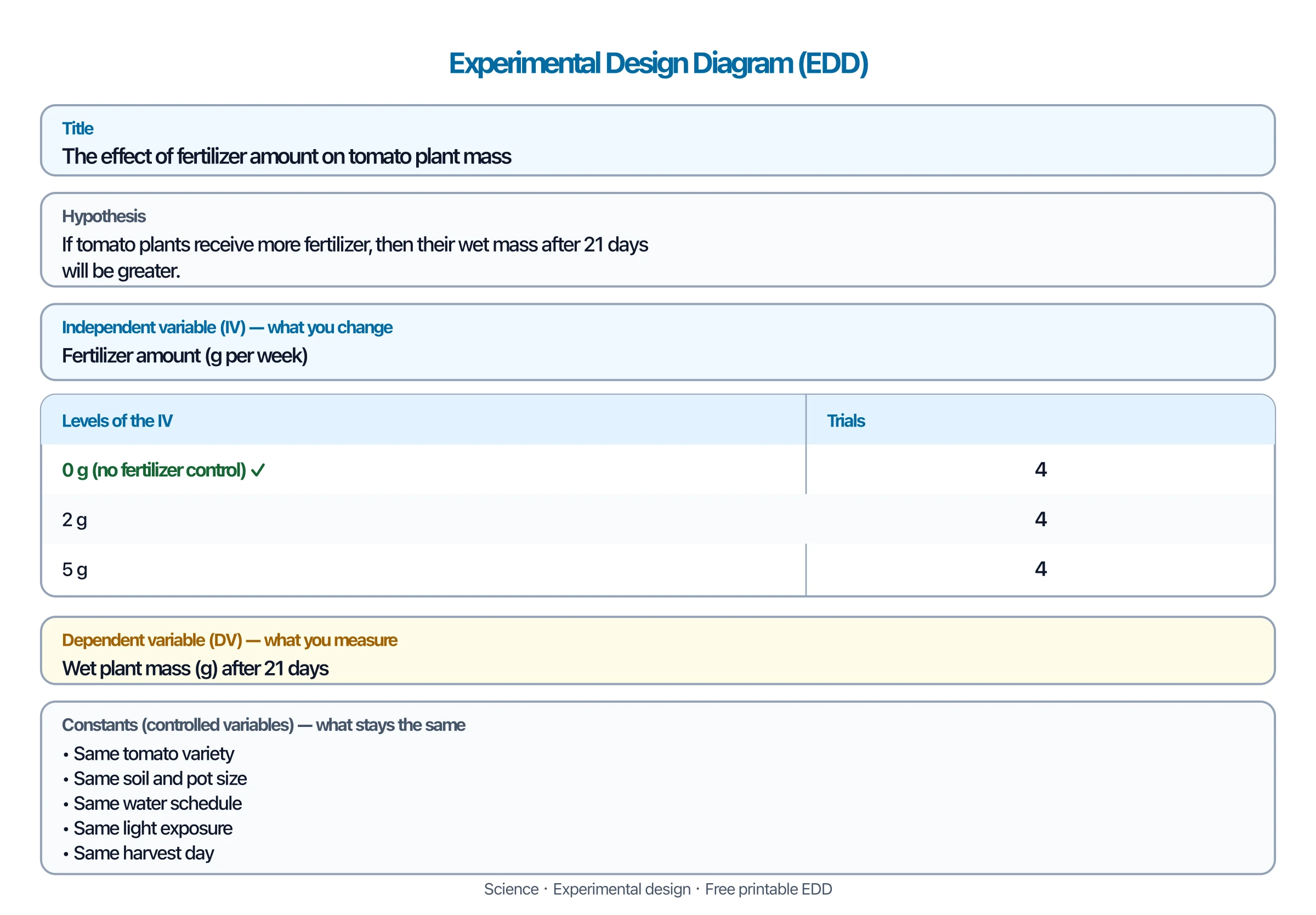
Task: Click the Hypothesis section label
Action: (104, 216)
